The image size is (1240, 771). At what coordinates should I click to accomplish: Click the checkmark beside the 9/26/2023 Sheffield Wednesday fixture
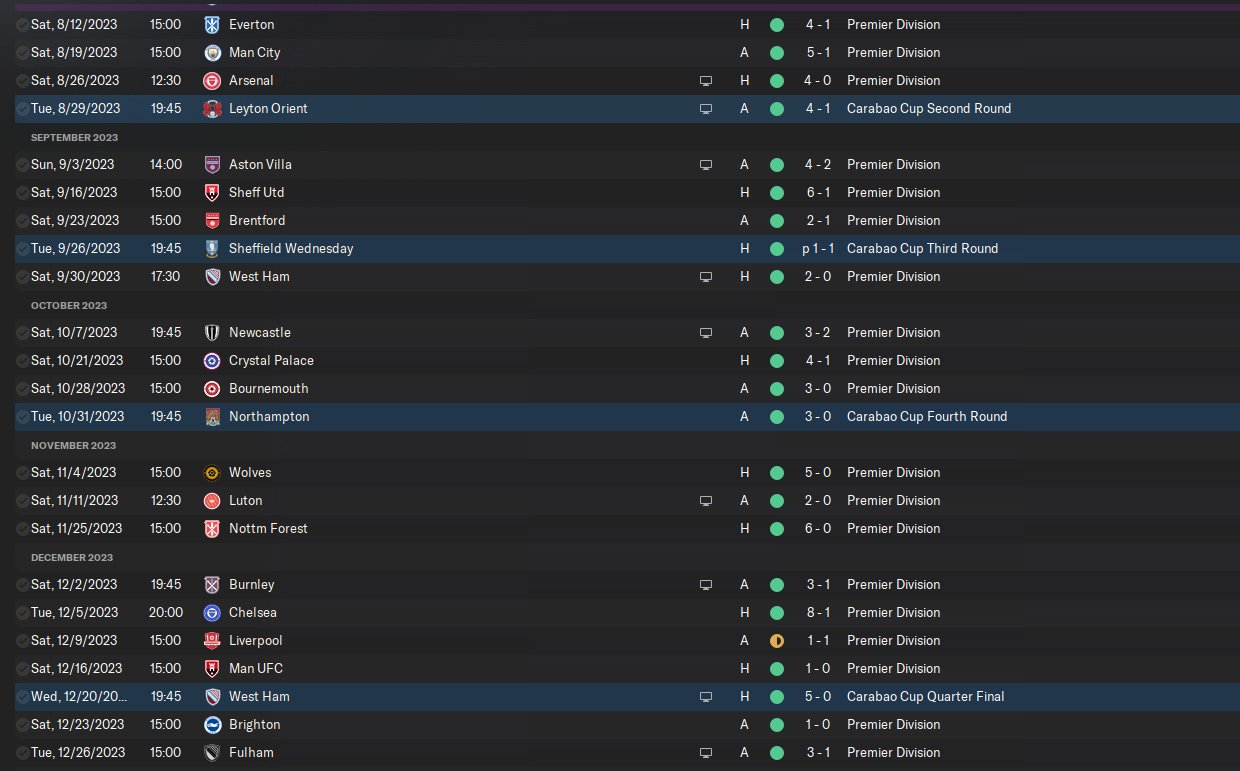coord(22,248)
